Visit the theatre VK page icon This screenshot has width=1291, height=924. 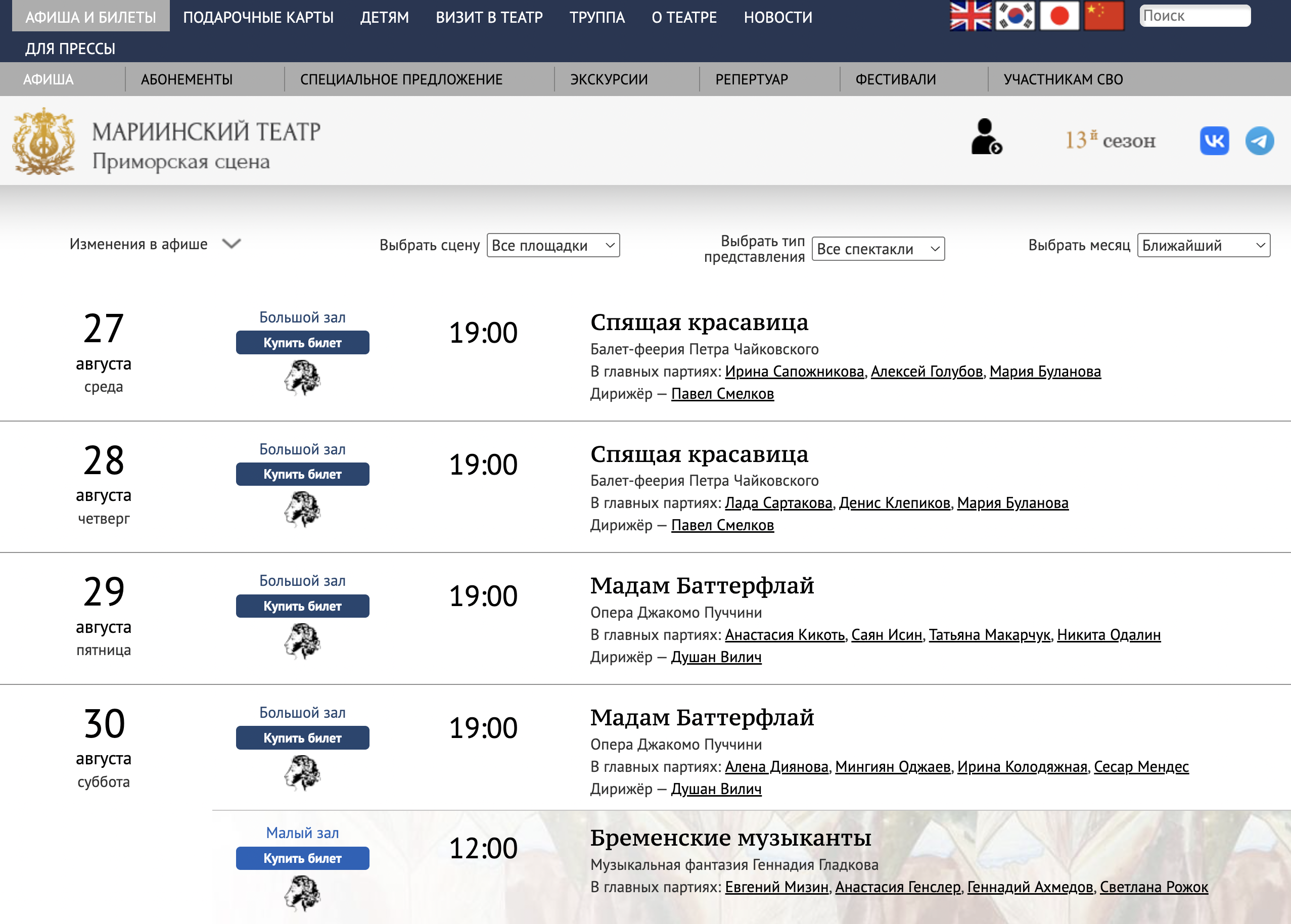pos(1214,141)
